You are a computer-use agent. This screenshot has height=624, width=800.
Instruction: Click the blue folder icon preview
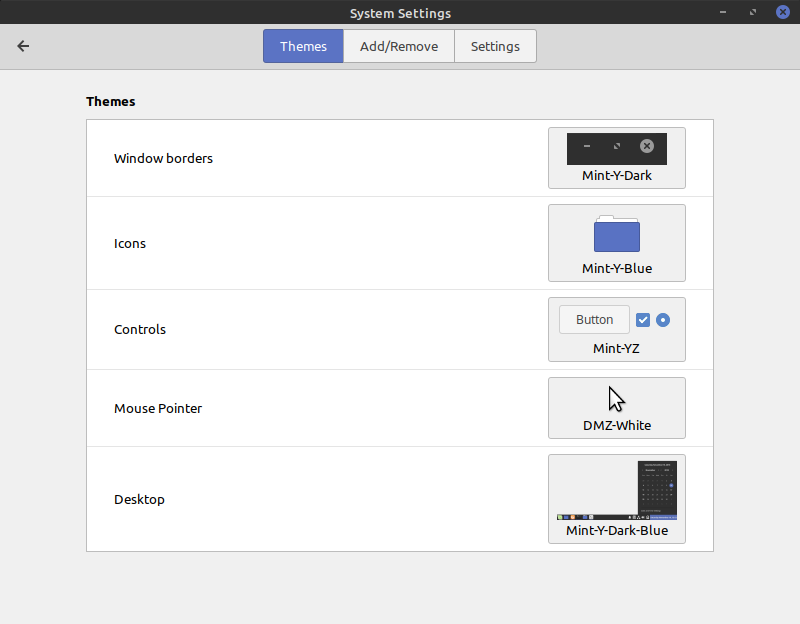coord(616,234)
